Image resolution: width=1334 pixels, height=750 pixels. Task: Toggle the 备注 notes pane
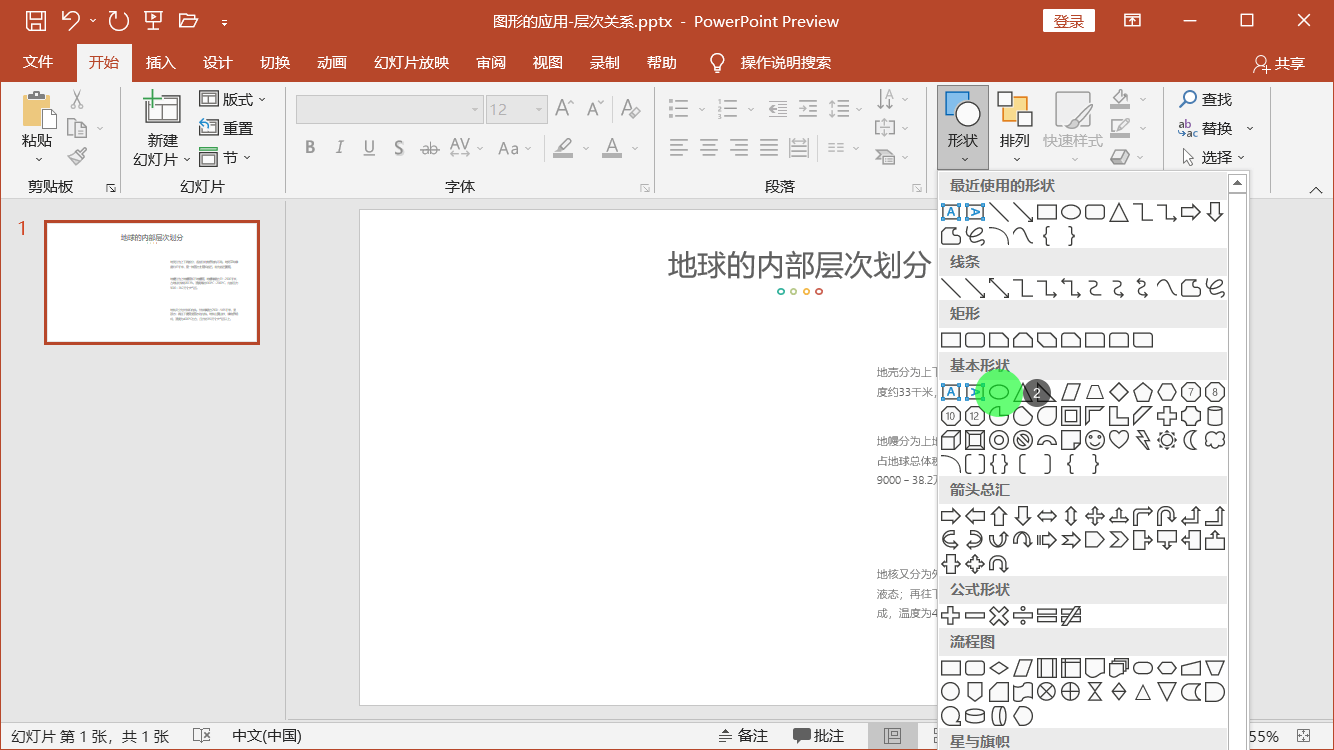pyautogui.click(x=743, y=736)
